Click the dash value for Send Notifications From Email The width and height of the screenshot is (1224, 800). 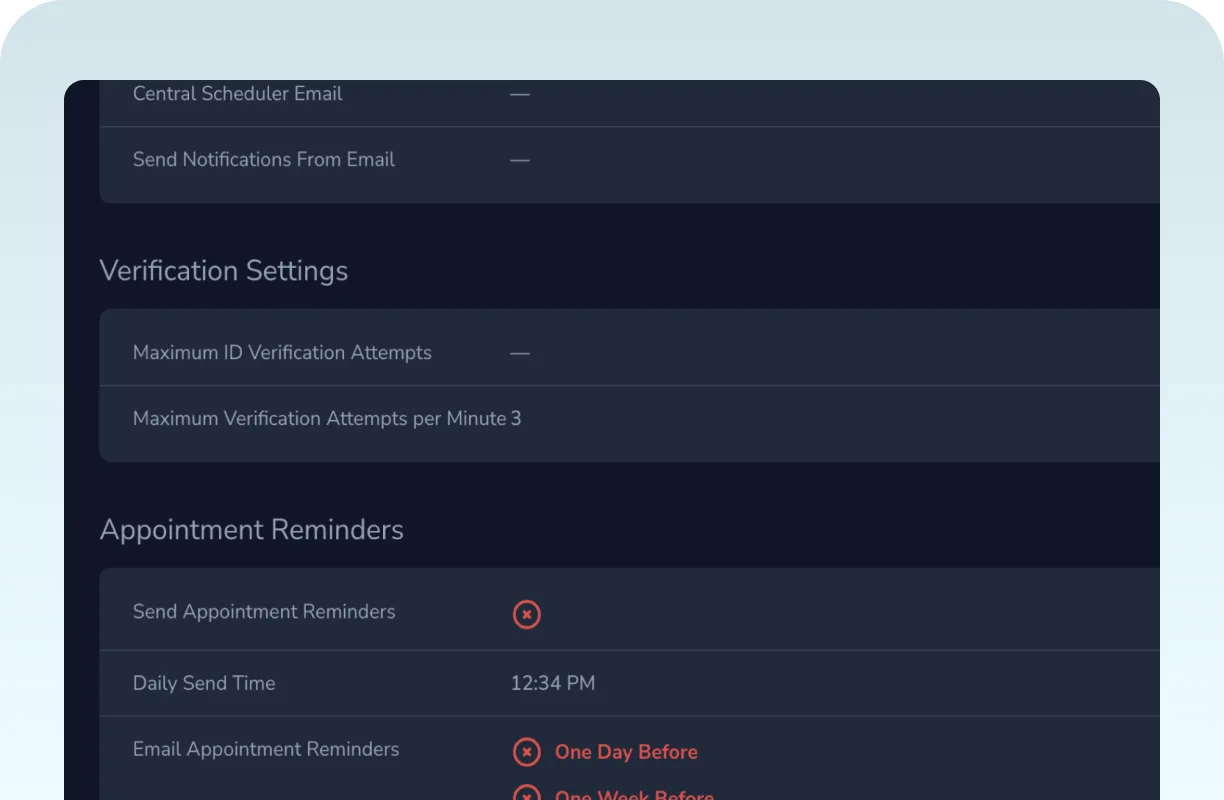[x=520, y=160]
